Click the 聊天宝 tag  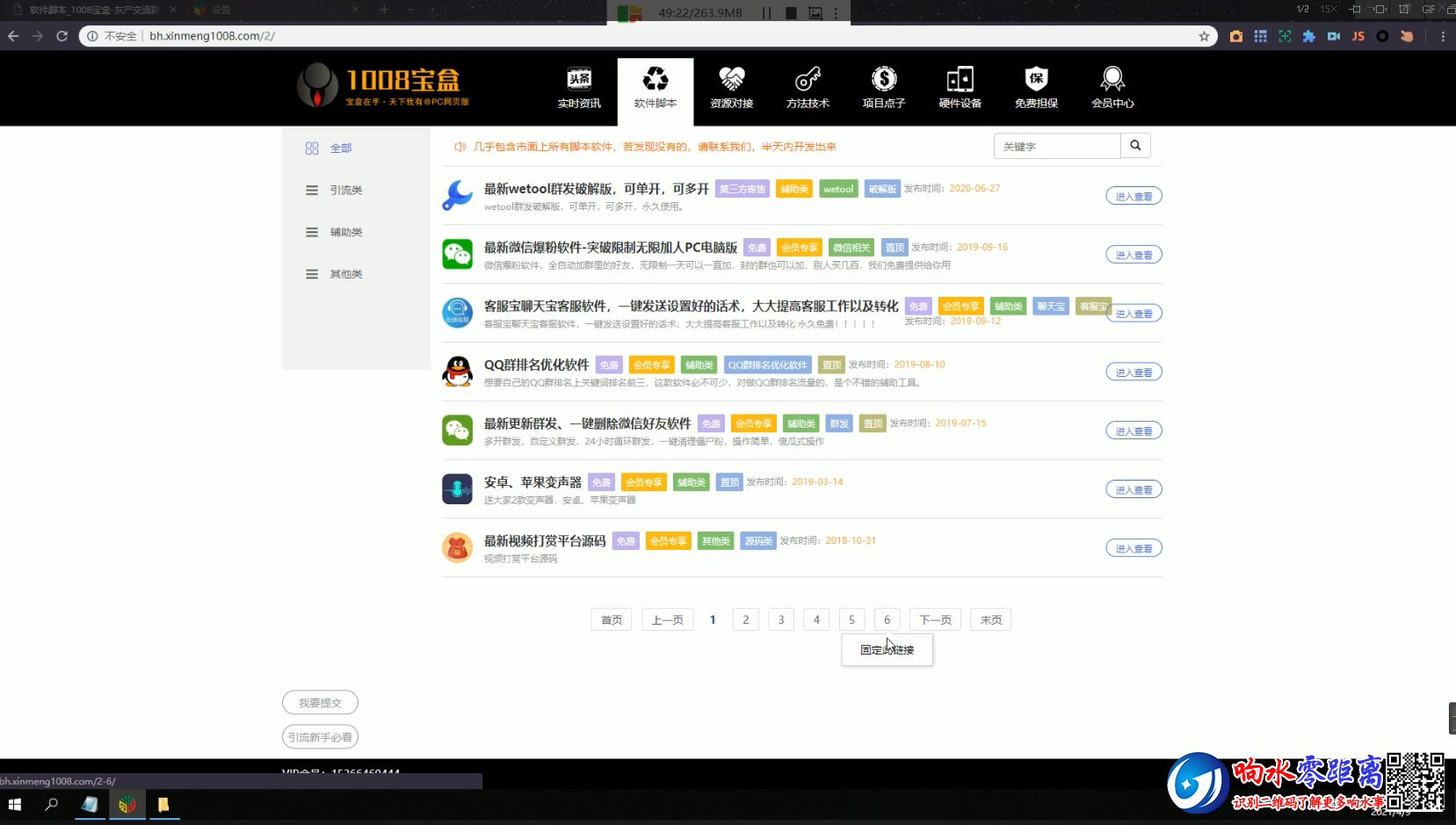[x=1051, y=306]
